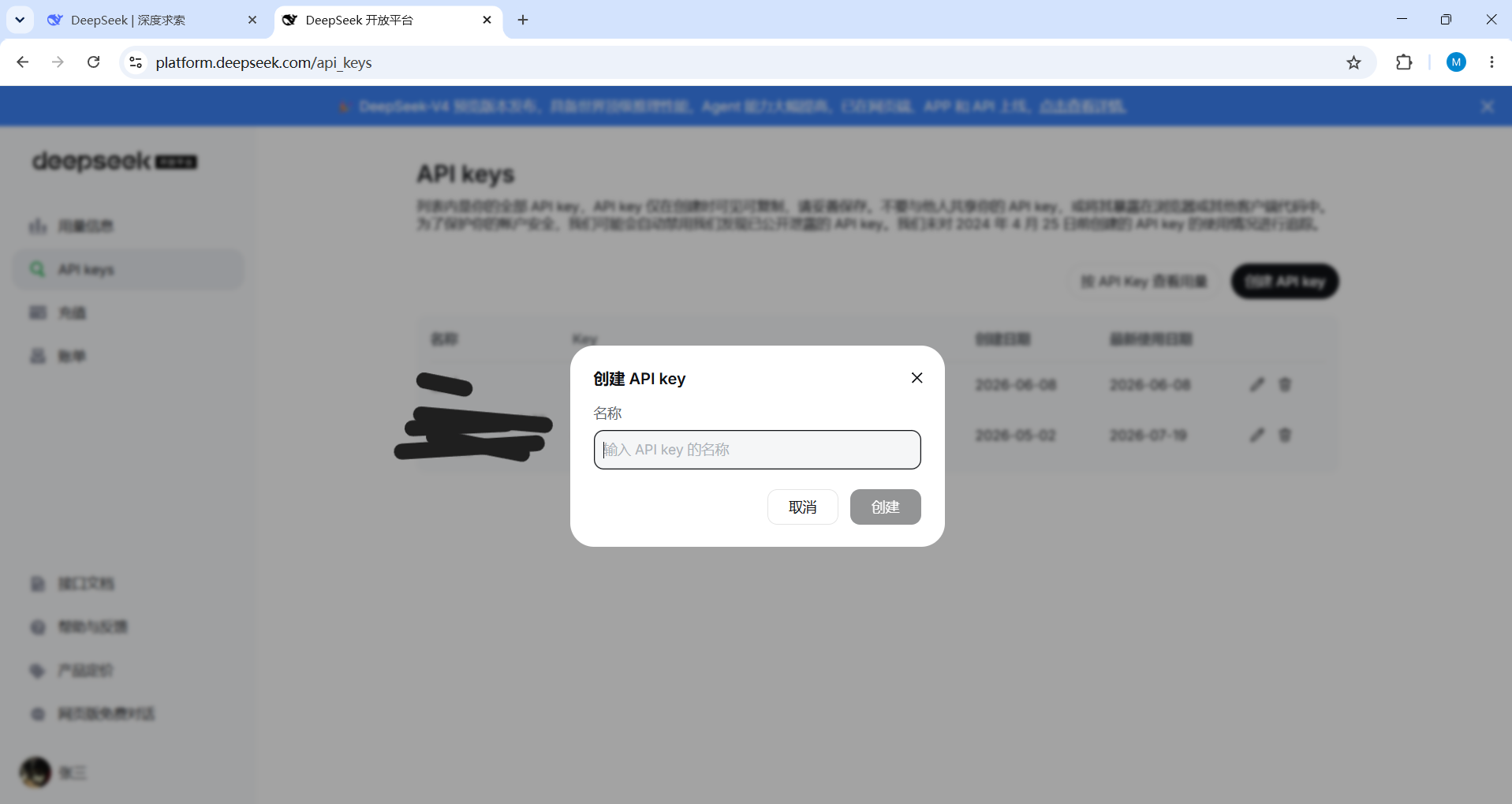
Task: Close the 创建 API key dialog
Action: click(x=917, y=378)
